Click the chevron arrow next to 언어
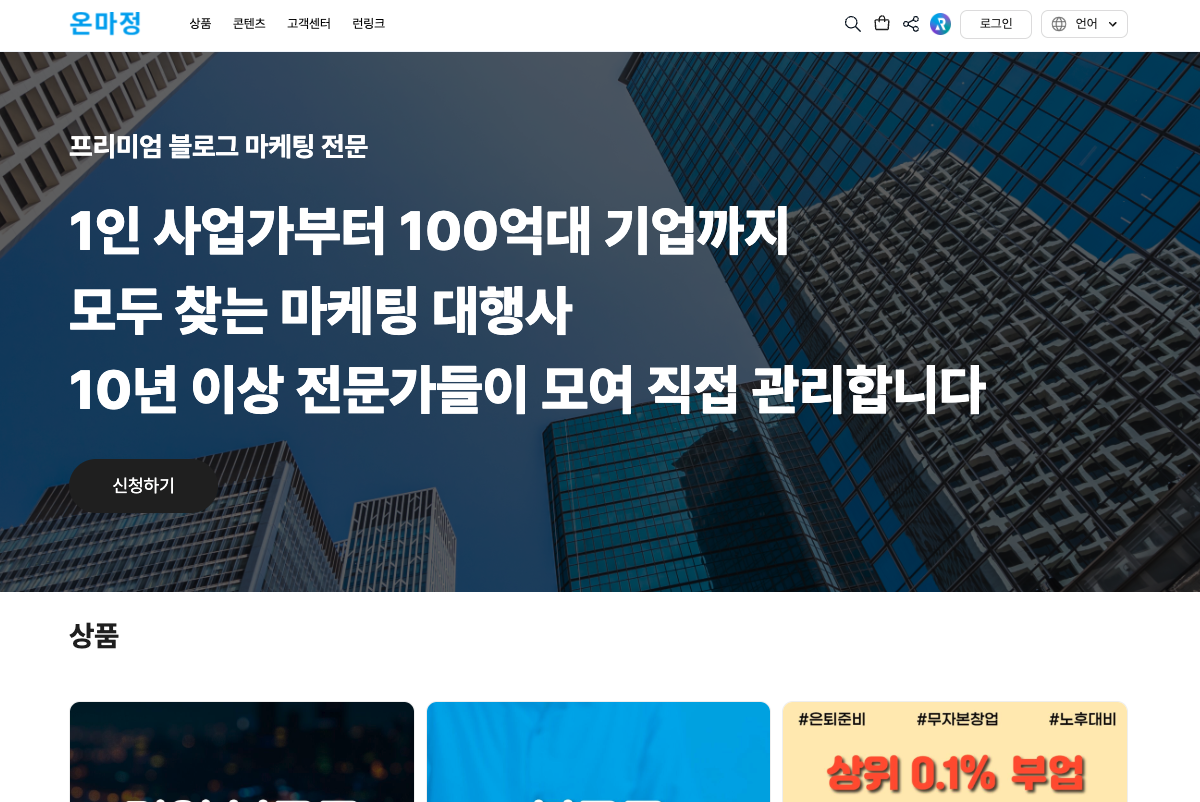 pyautogui.click(x=1112, y=24)
